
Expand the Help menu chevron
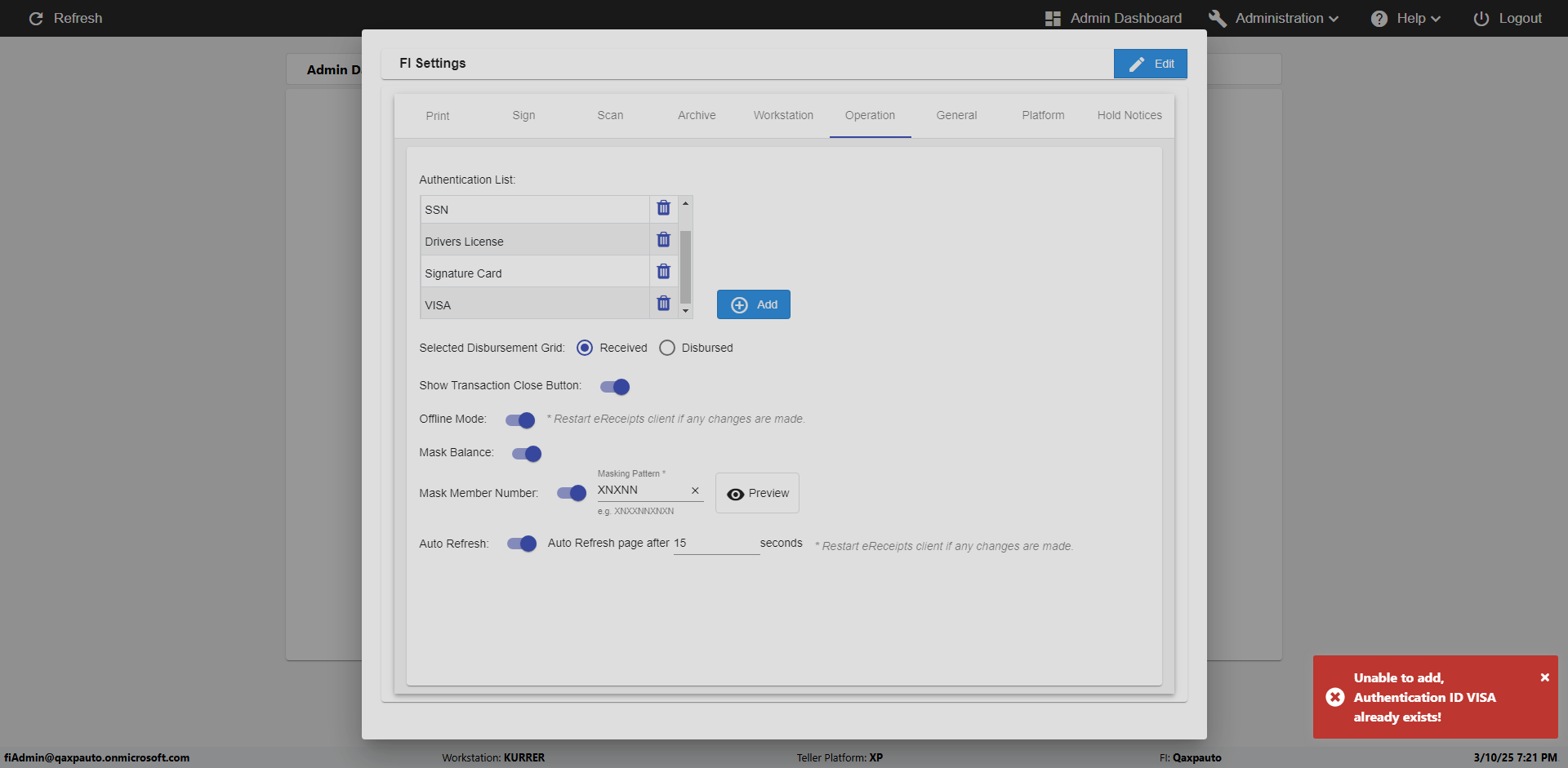click(x=1436, y=19)
